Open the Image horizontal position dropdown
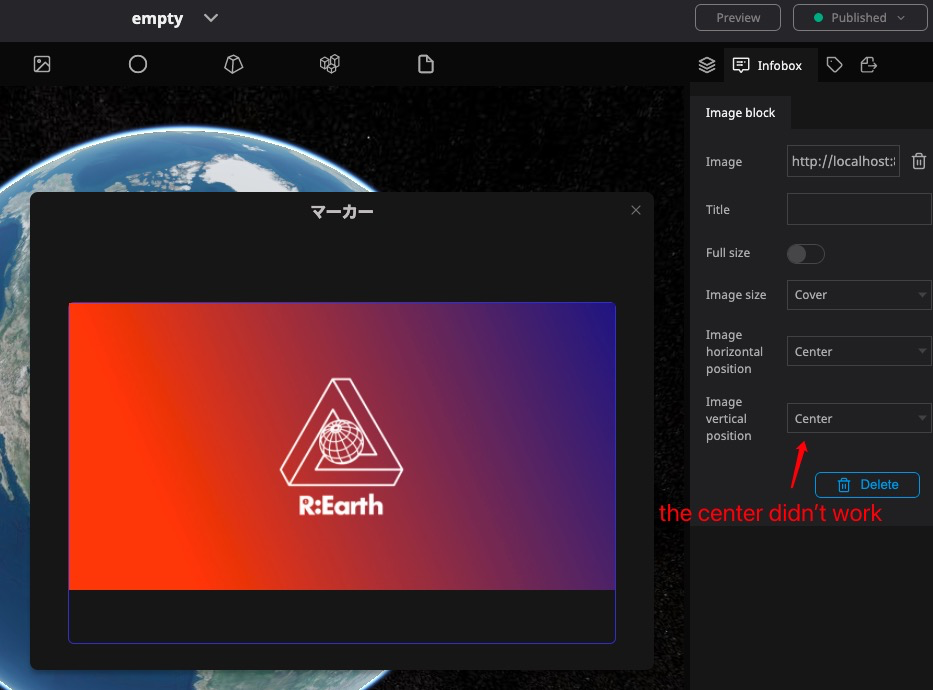 [858, 351]
